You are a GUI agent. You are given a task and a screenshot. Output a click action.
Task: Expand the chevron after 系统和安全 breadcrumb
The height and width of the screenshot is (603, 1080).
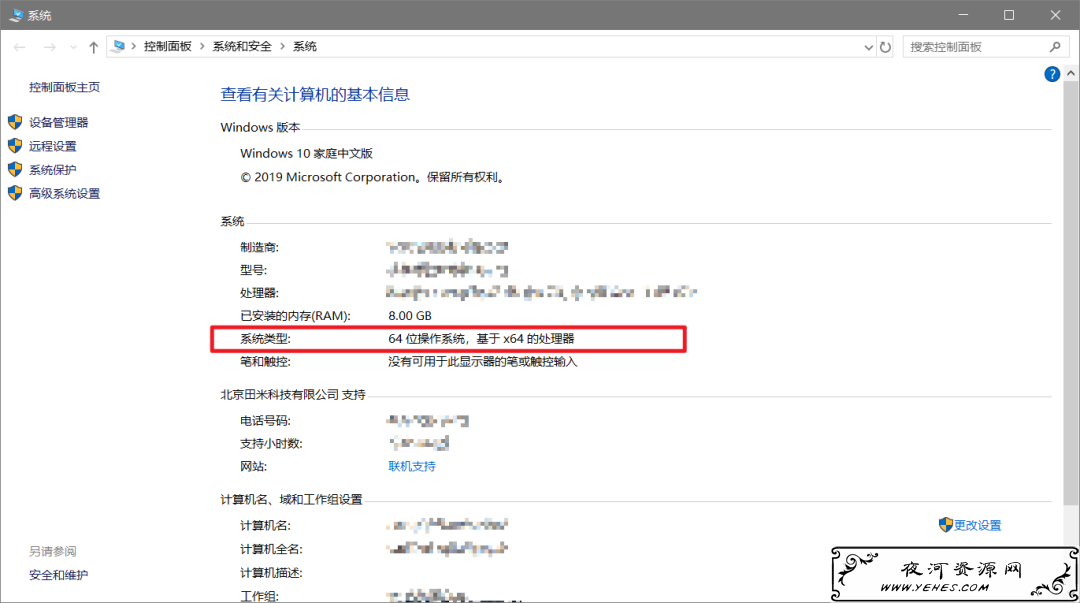(x=282, y=46)
